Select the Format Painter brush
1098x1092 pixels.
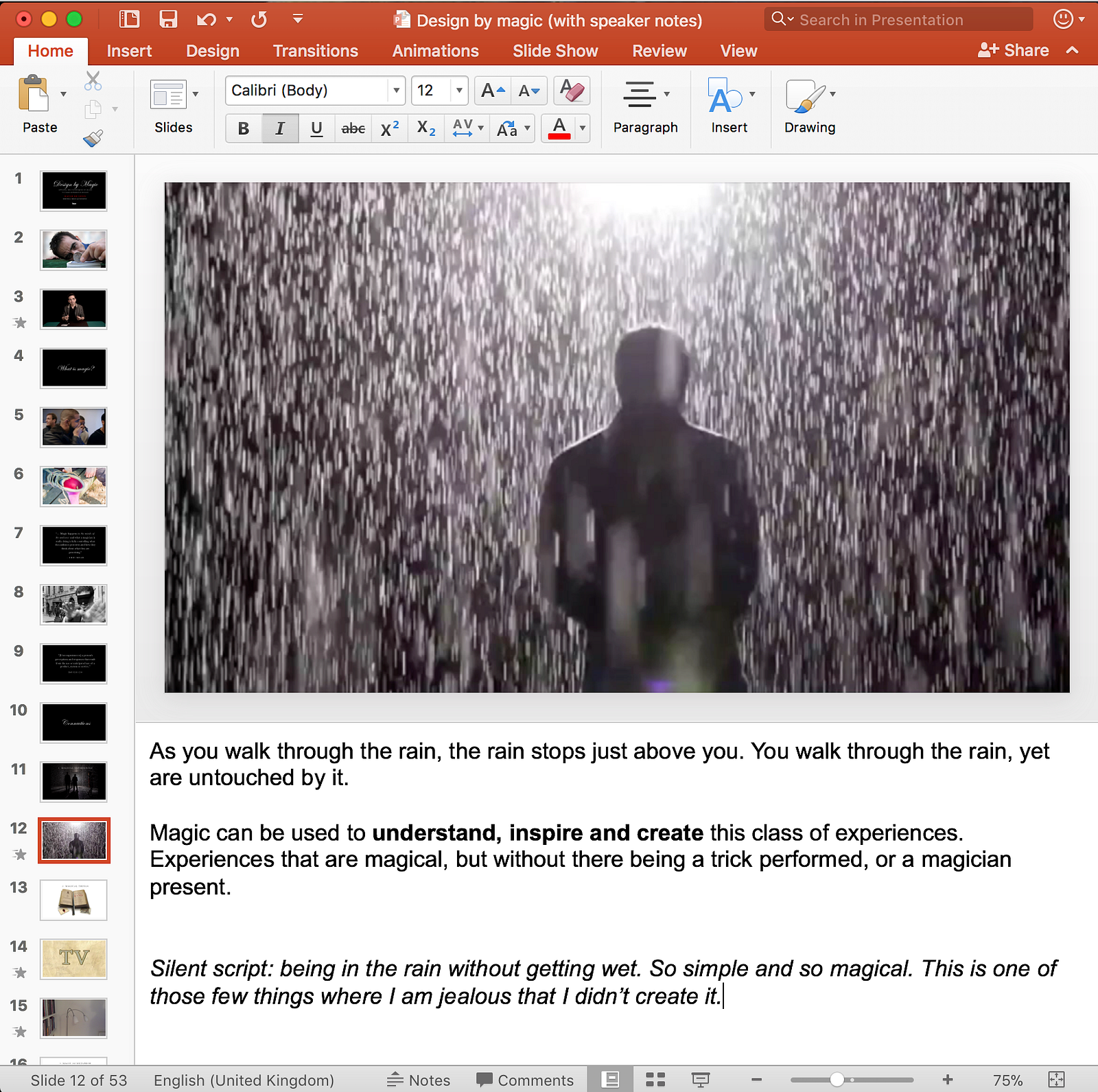[x=93, y=138]
